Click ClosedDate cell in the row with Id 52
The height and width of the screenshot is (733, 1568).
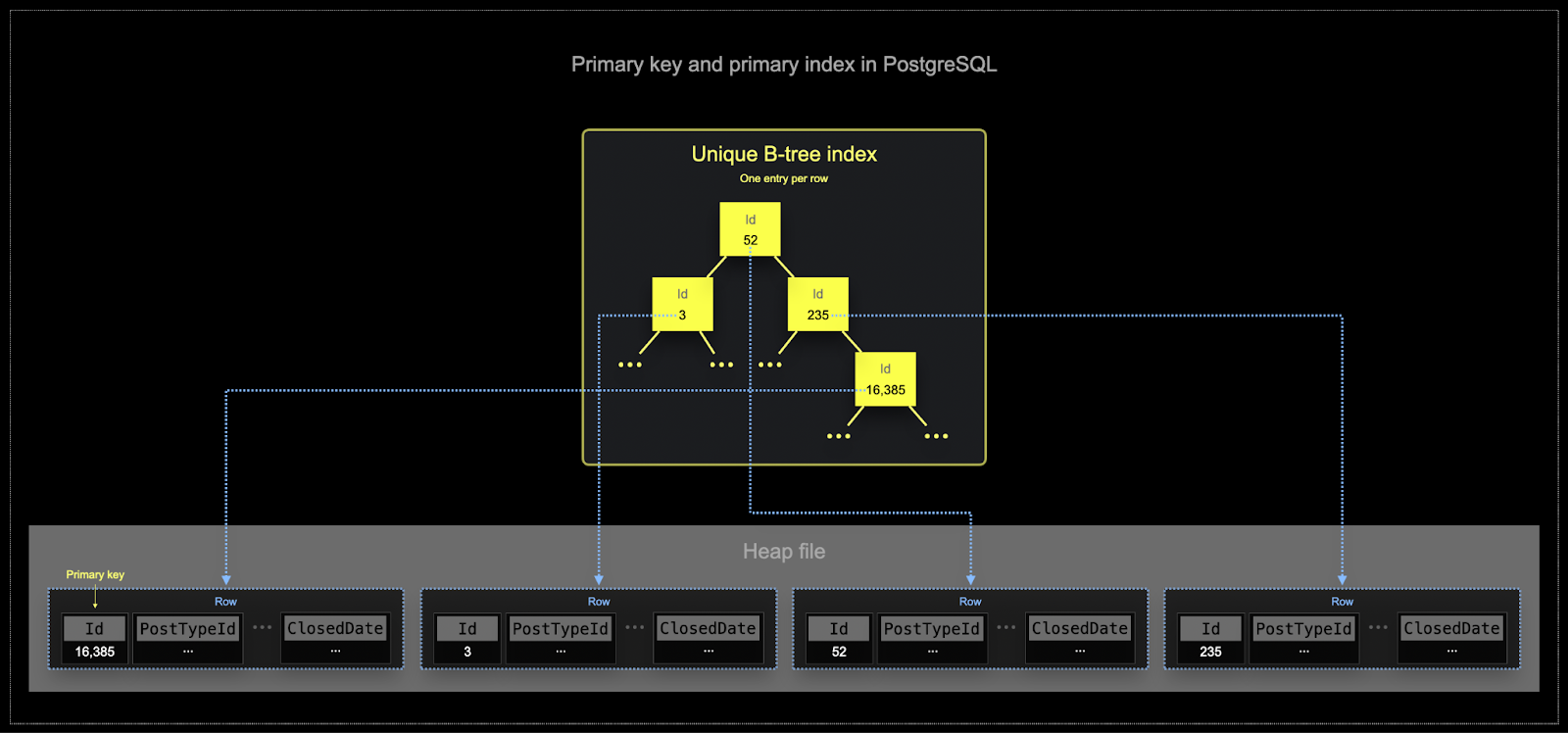click(1079, 639)
